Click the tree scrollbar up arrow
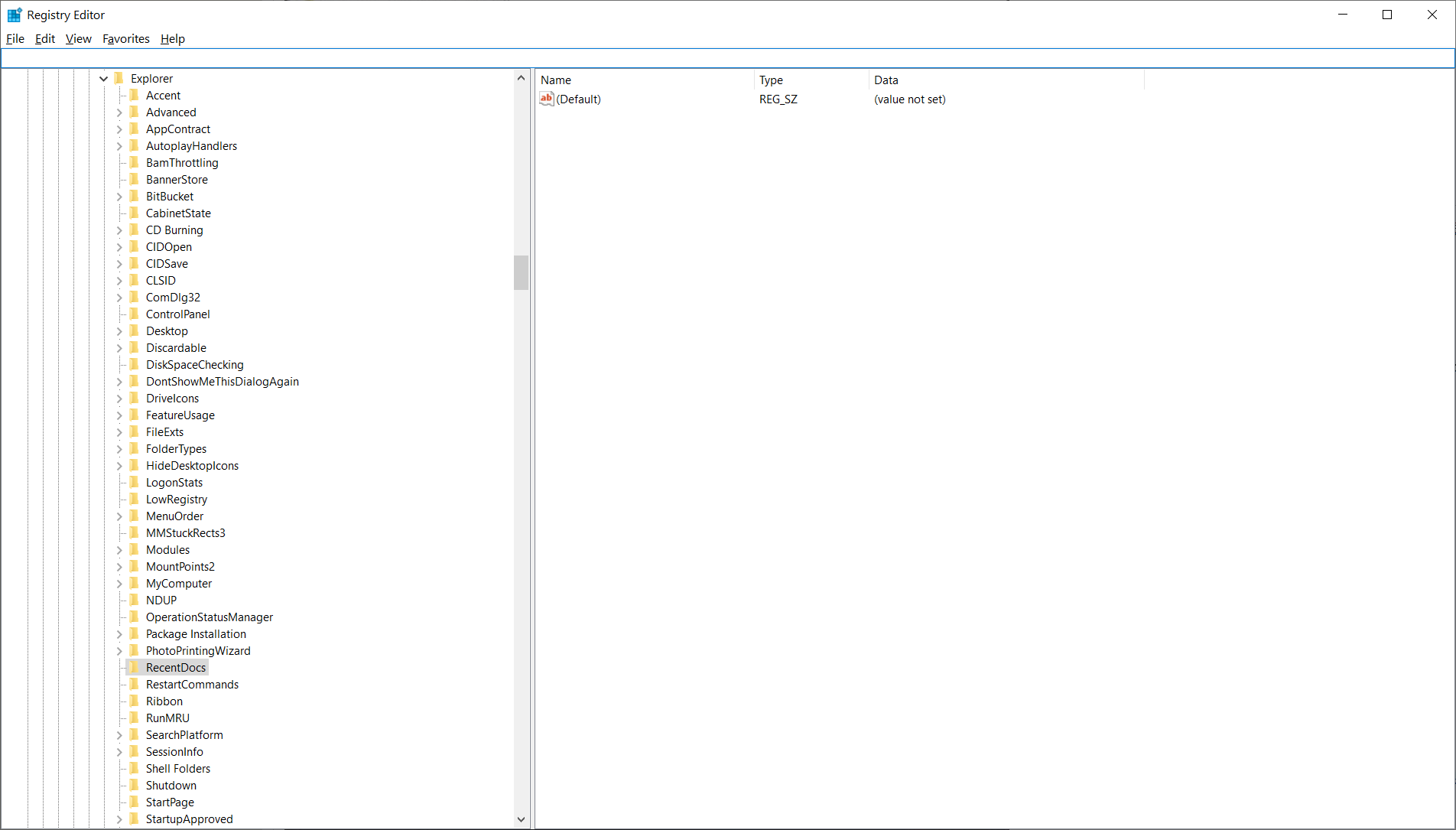The width and height of the screenshot is (1456, 830). point(521,77)
